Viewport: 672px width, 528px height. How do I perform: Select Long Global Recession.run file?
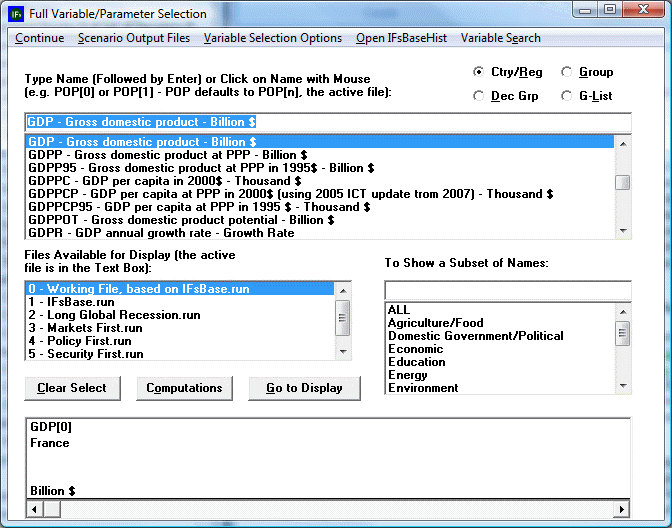point(128,315)
